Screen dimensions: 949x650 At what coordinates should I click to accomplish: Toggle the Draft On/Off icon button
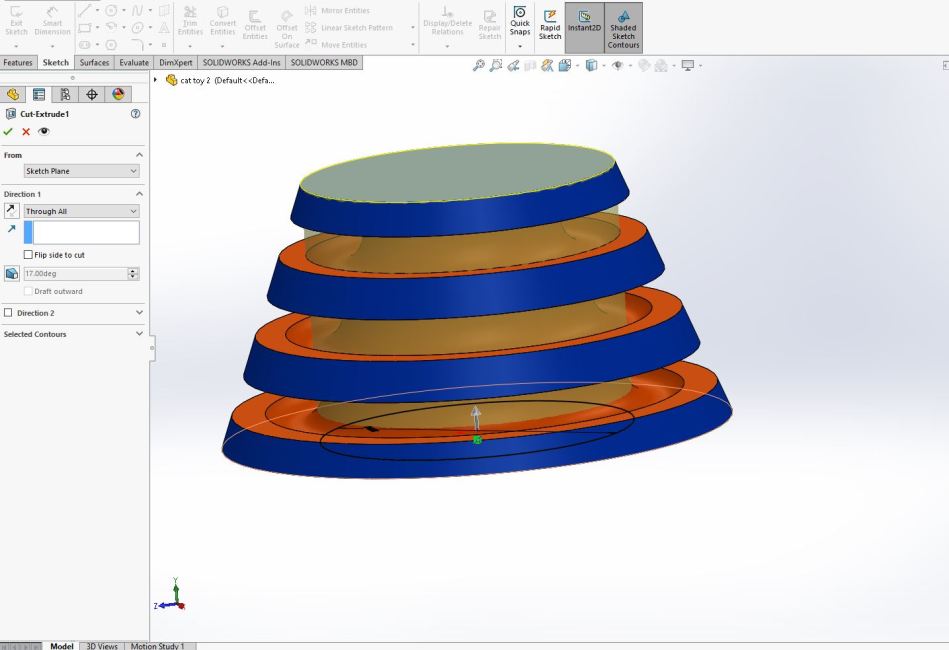(x=12, y=273)
